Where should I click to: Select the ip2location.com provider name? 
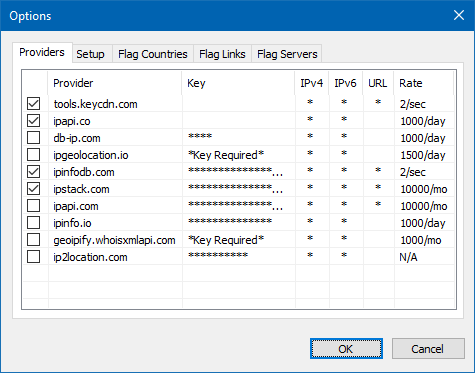tap(90, 257)
